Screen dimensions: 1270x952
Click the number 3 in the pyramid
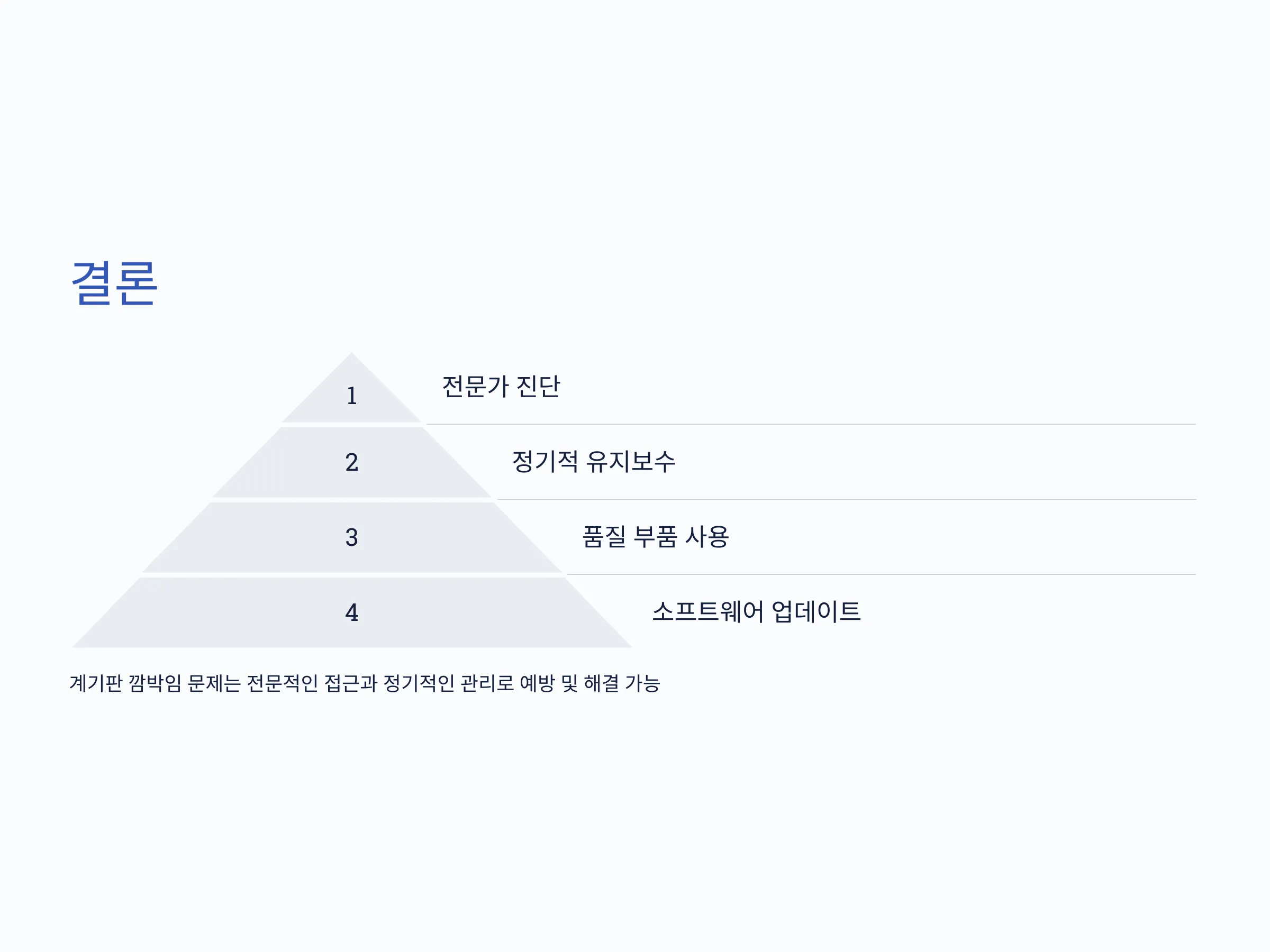point(352,538)
